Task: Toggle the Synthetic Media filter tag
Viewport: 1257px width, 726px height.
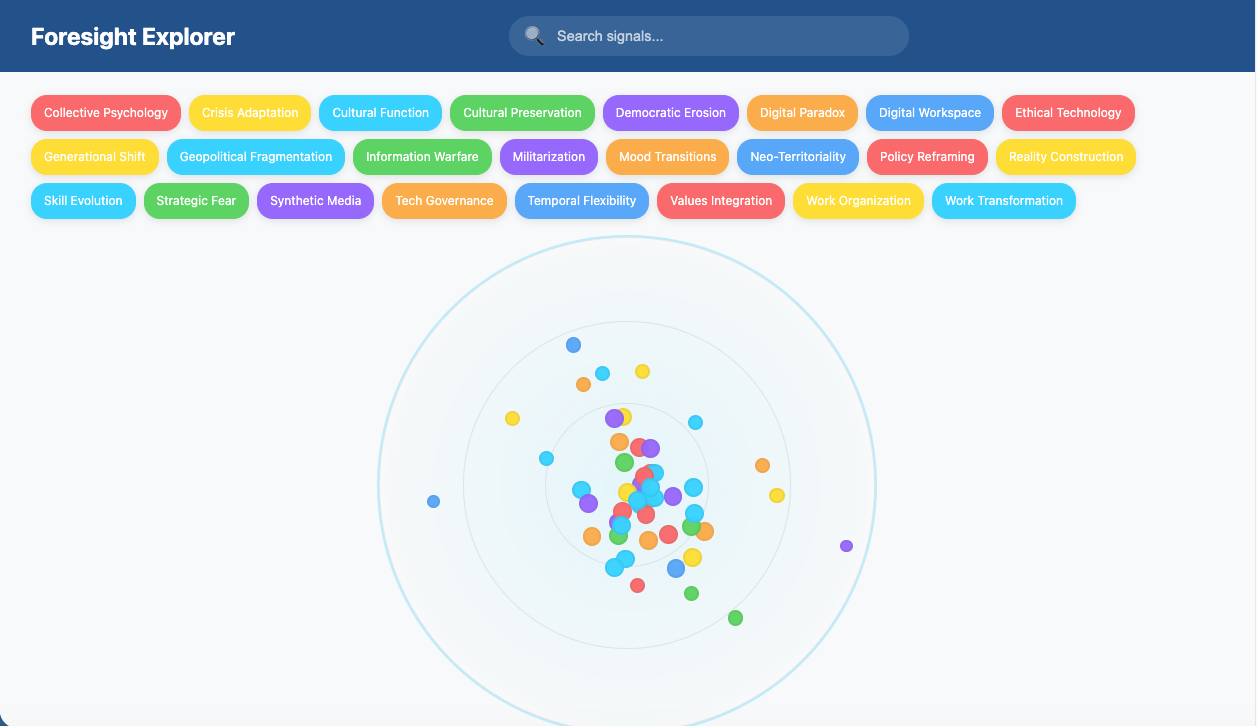Action: pos(315,201)
